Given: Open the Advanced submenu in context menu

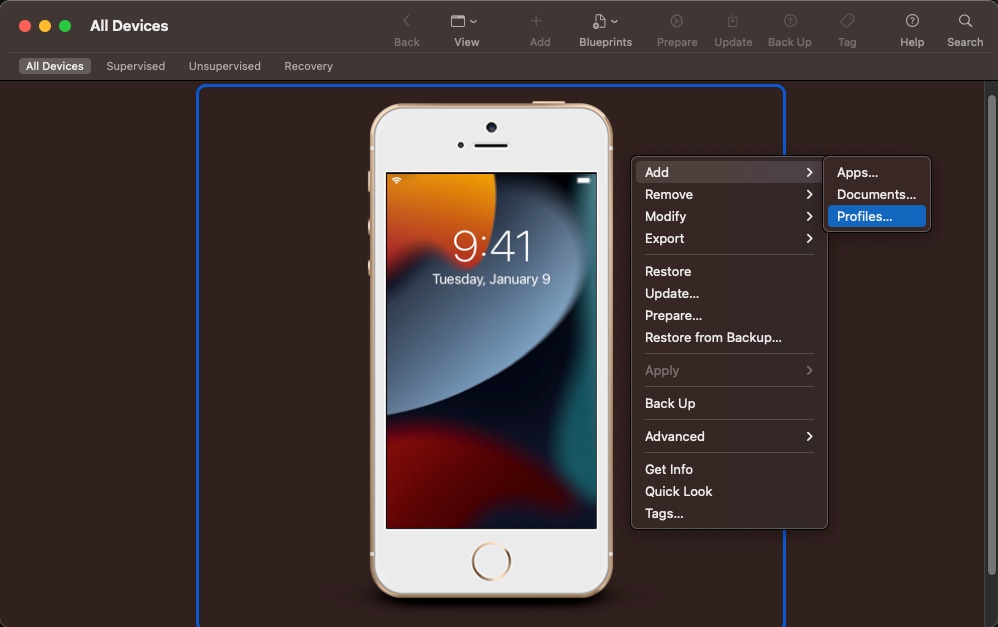Looking at the screenshot, I should (x=729, y=436).
